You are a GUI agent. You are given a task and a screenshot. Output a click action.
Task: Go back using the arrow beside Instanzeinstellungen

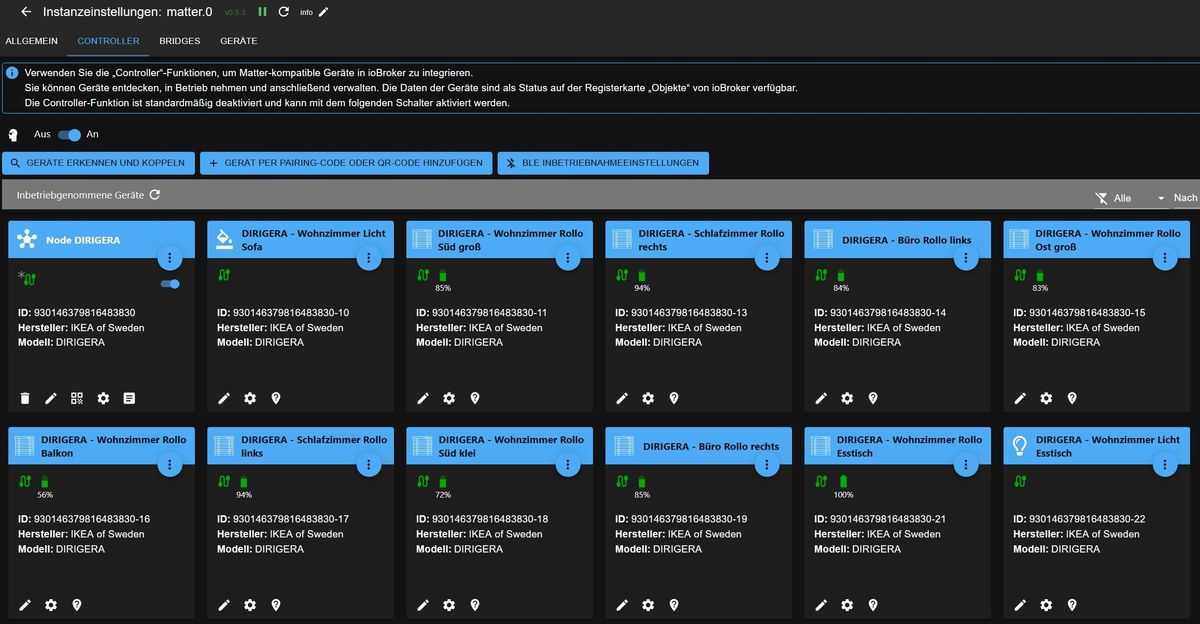[26, 12]
